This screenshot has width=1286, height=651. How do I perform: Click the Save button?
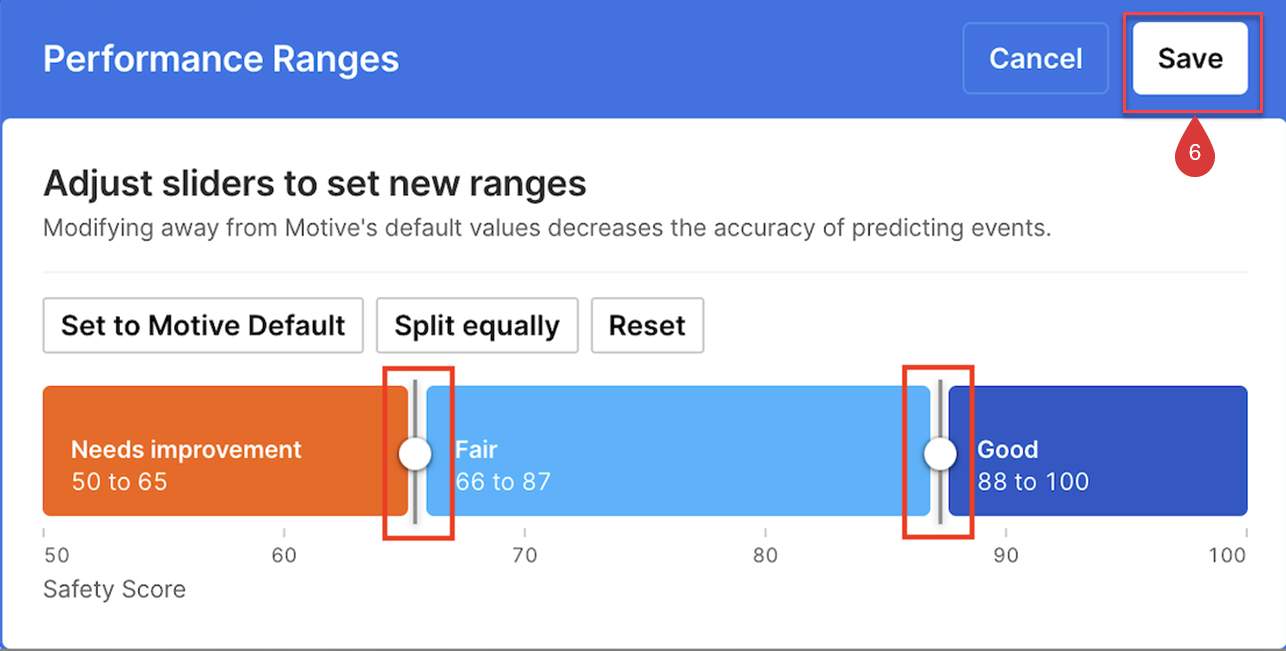pos(1190,59)
